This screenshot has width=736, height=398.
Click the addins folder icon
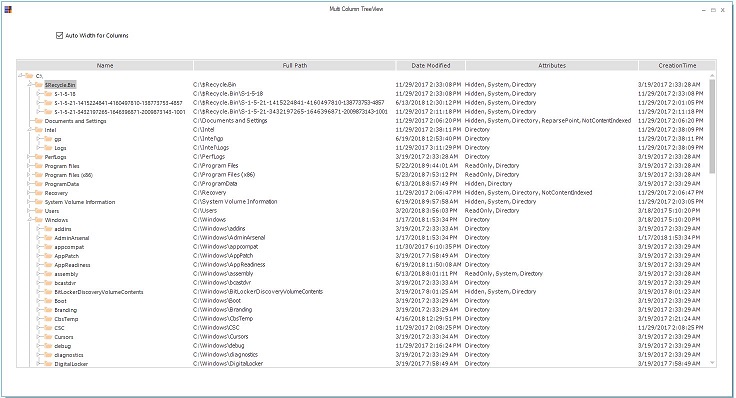(48, 229)
